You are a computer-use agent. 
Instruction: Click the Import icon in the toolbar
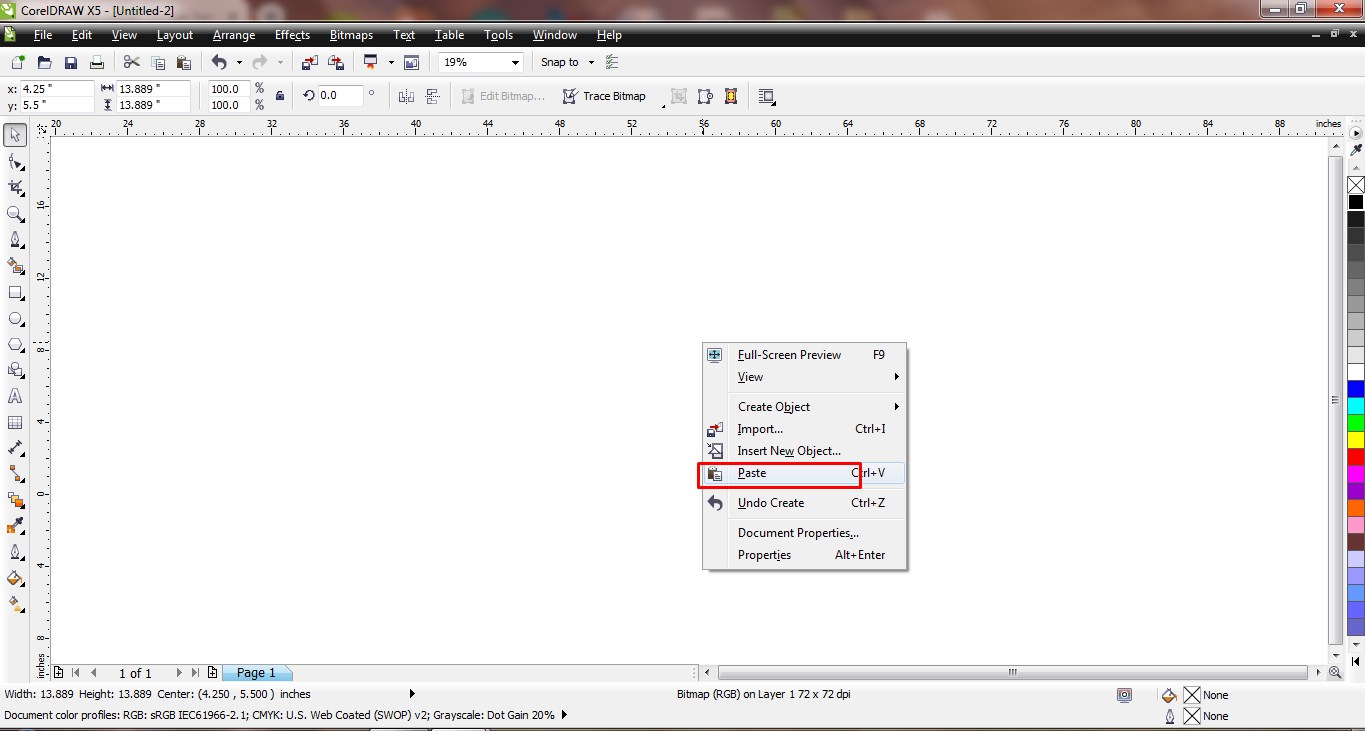[310, 62]
